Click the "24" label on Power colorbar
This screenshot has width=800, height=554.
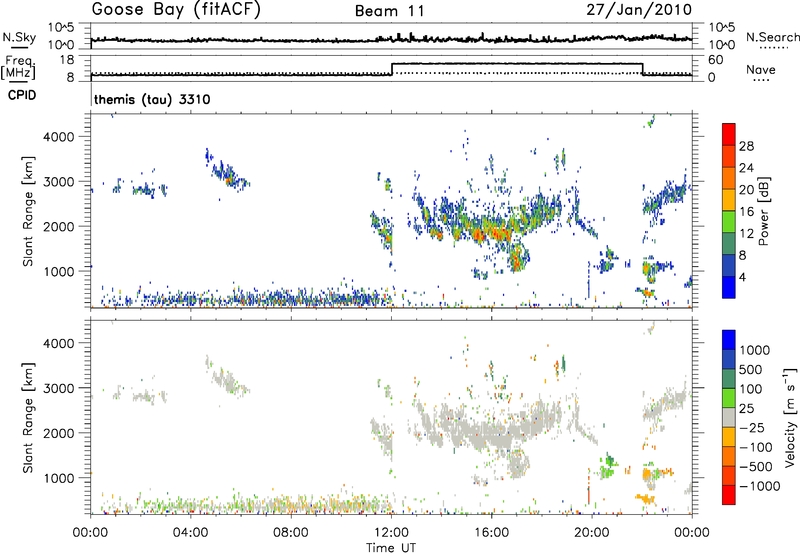pyautogui.click(x=746, y=168)
